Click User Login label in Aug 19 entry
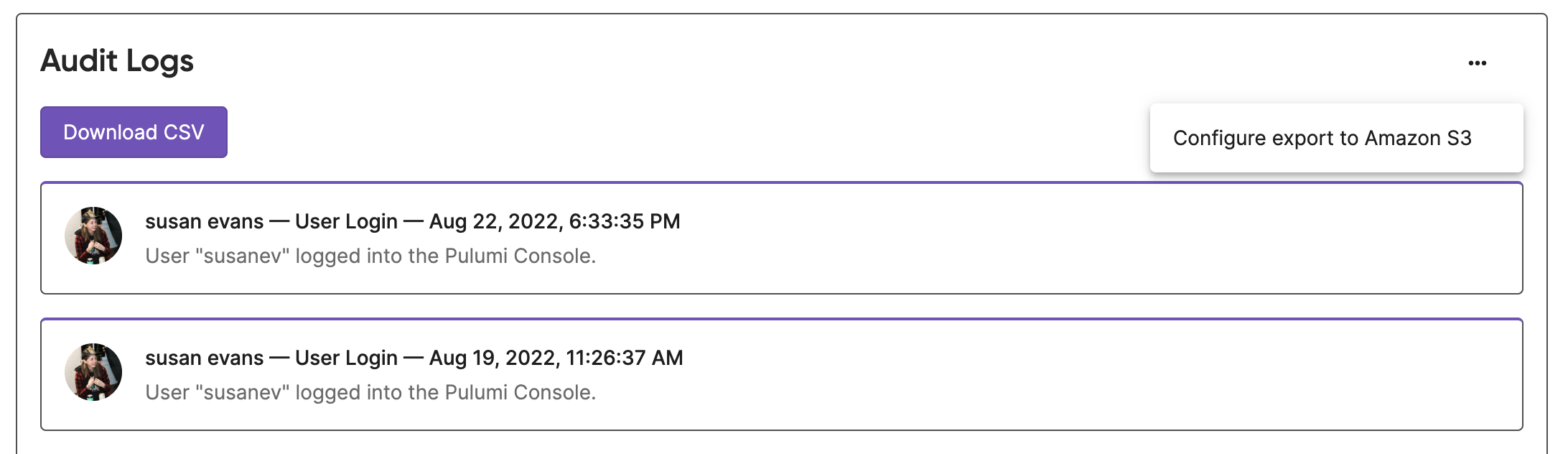This screenshot has width=1568, height=454. pos(346,358)
